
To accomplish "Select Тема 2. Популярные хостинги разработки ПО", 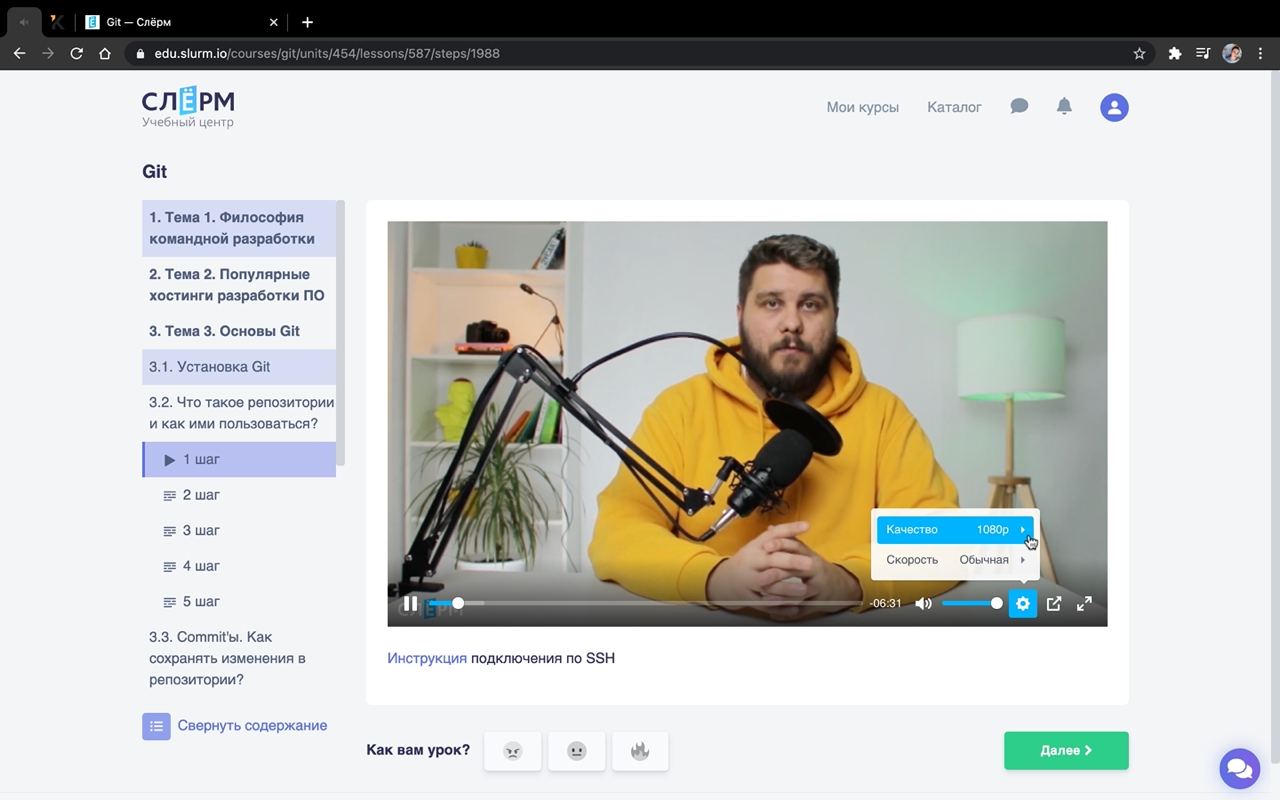I will pyautogui.click(x=239, y=285).
